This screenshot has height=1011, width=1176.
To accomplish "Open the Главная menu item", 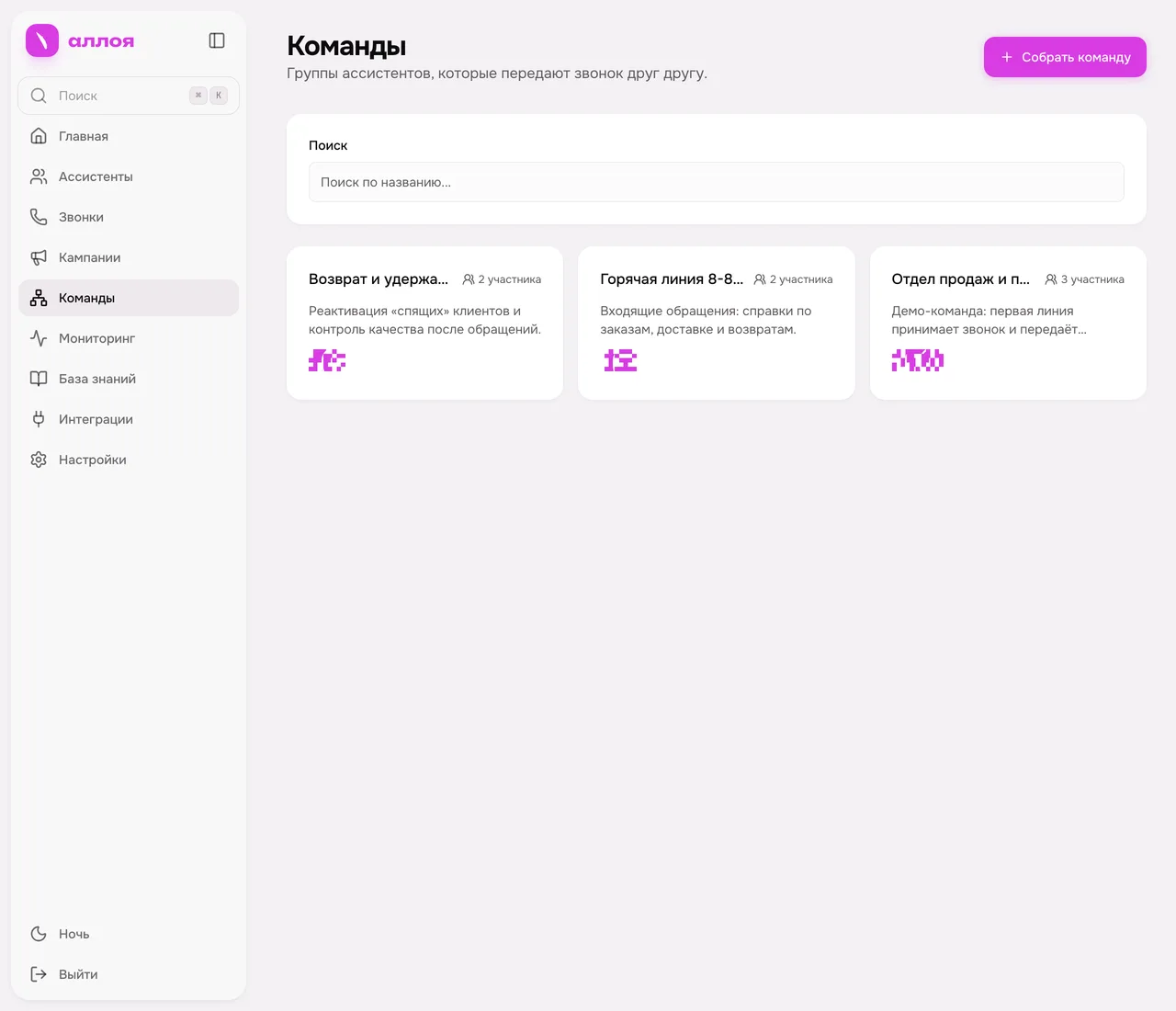I will click(129, 136).
